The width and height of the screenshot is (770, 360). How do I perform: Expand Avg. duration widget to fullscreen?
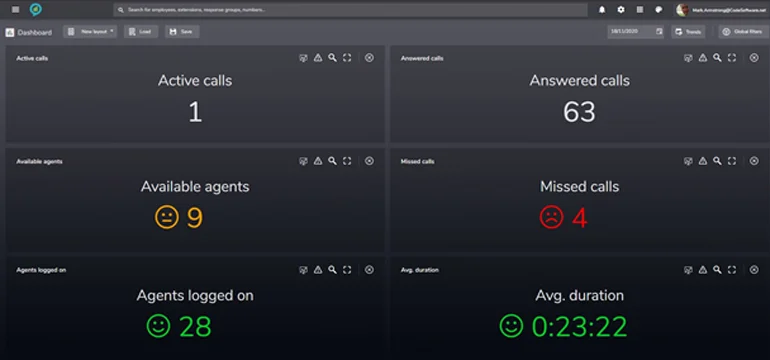click(x=732, y=270)
